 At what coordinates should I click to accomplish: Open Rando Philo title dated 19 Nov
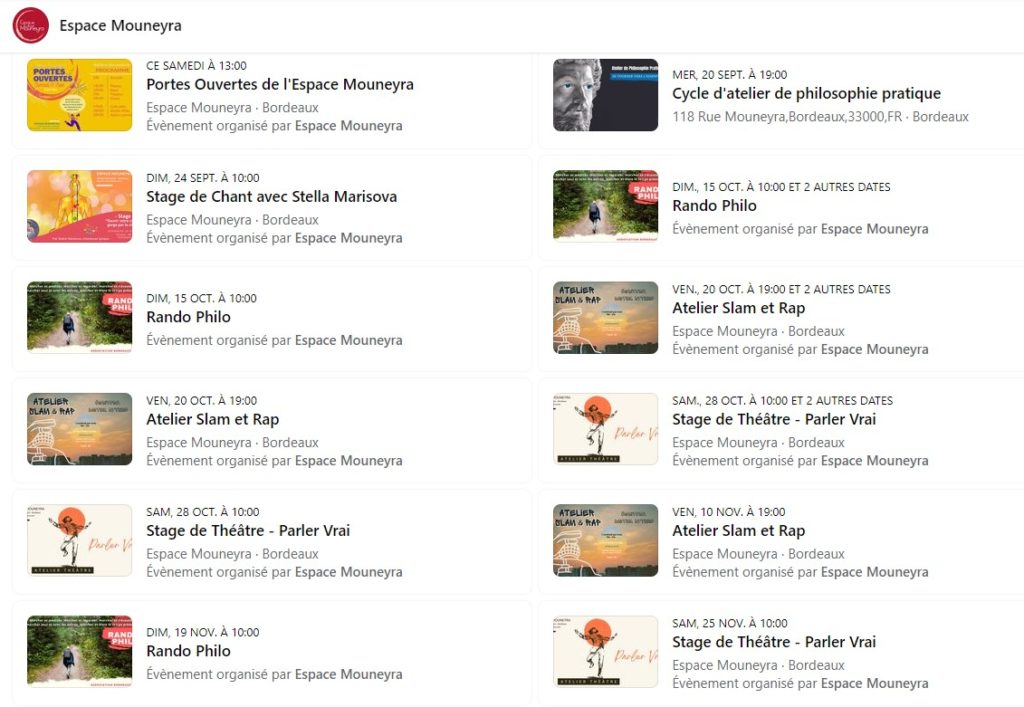(x=188, y=651)
